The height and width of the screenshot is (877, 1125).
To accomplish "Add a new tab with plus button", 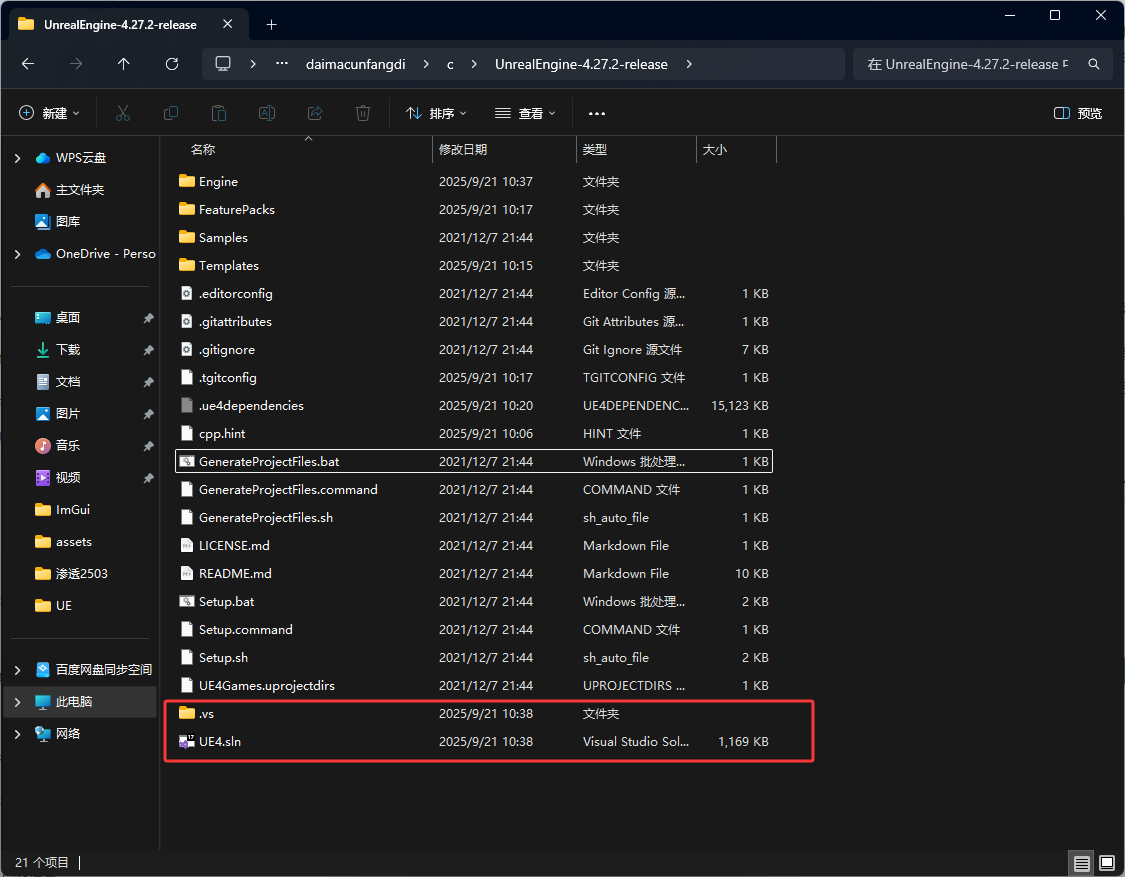I will pos(271,24).
